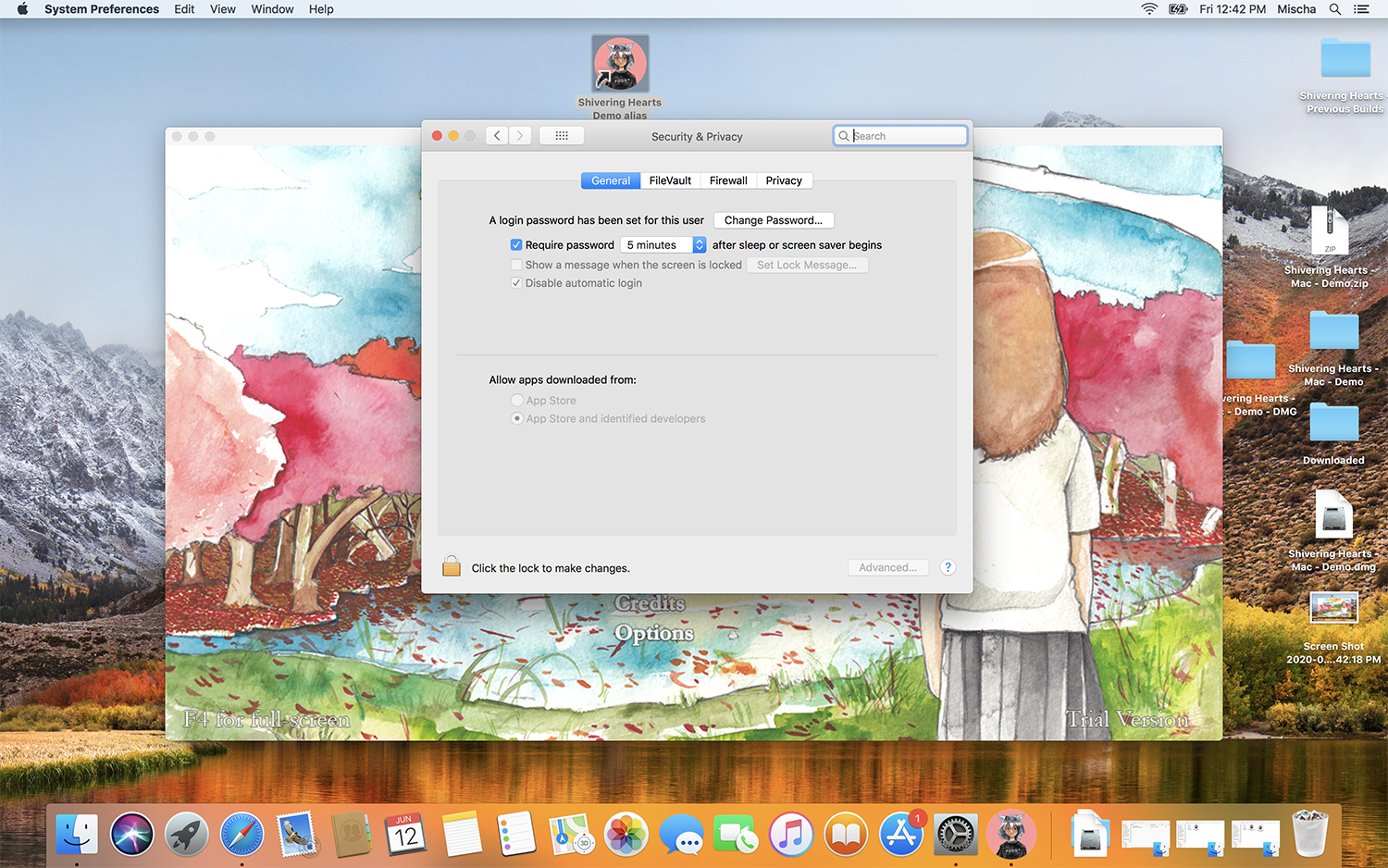Open Shivering Hearts Mac Demo.zip file
This screenshot has width=1388, height=868.
[1330, 230]
